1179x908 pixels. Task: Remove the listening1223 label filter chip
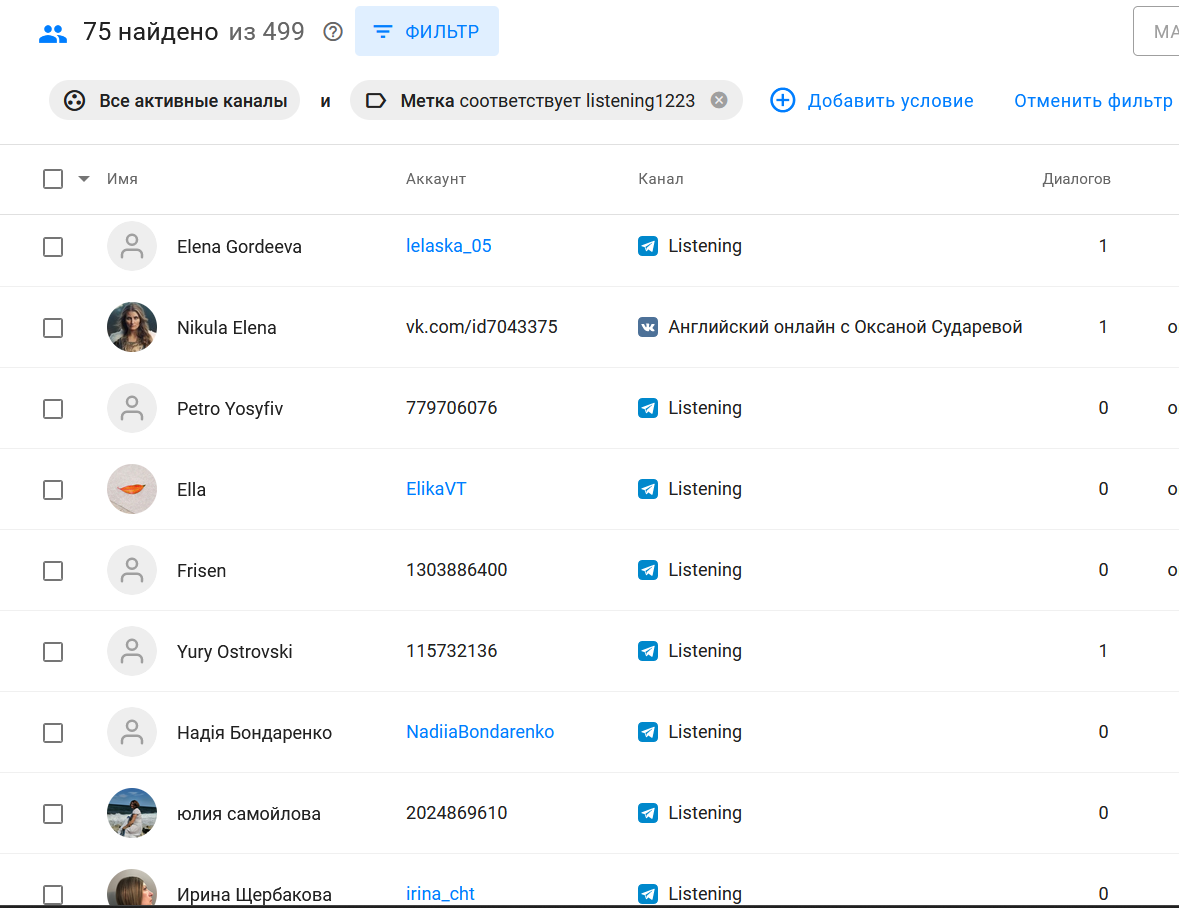coord(718,100)
